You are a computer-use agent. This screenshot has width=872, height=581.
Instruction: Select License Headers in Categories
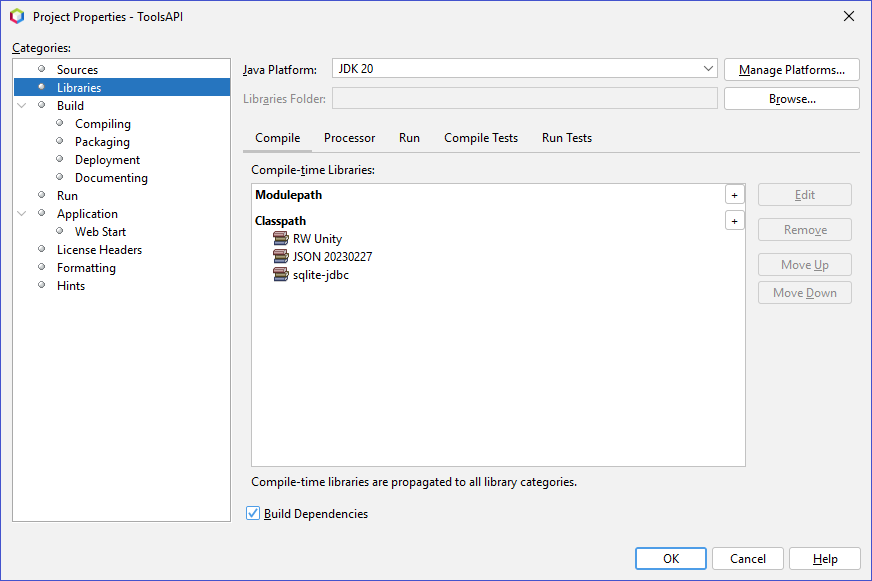[99, 250]
